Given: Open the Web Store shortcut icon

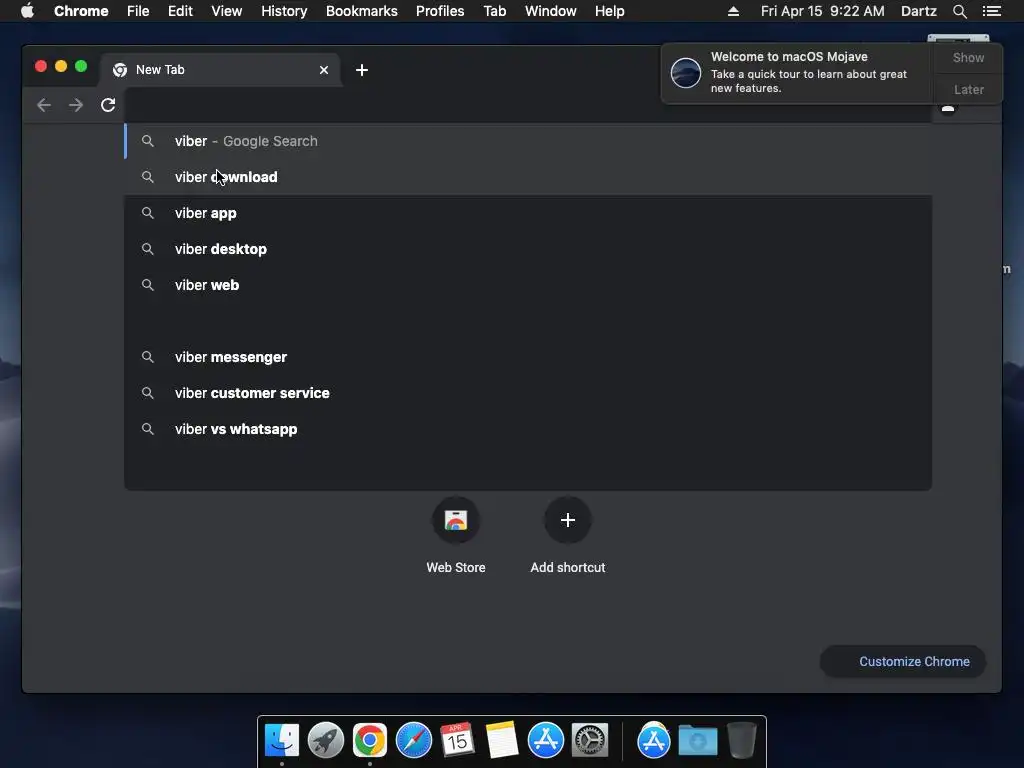Looking at the screenshot, I should pos(456,520).
